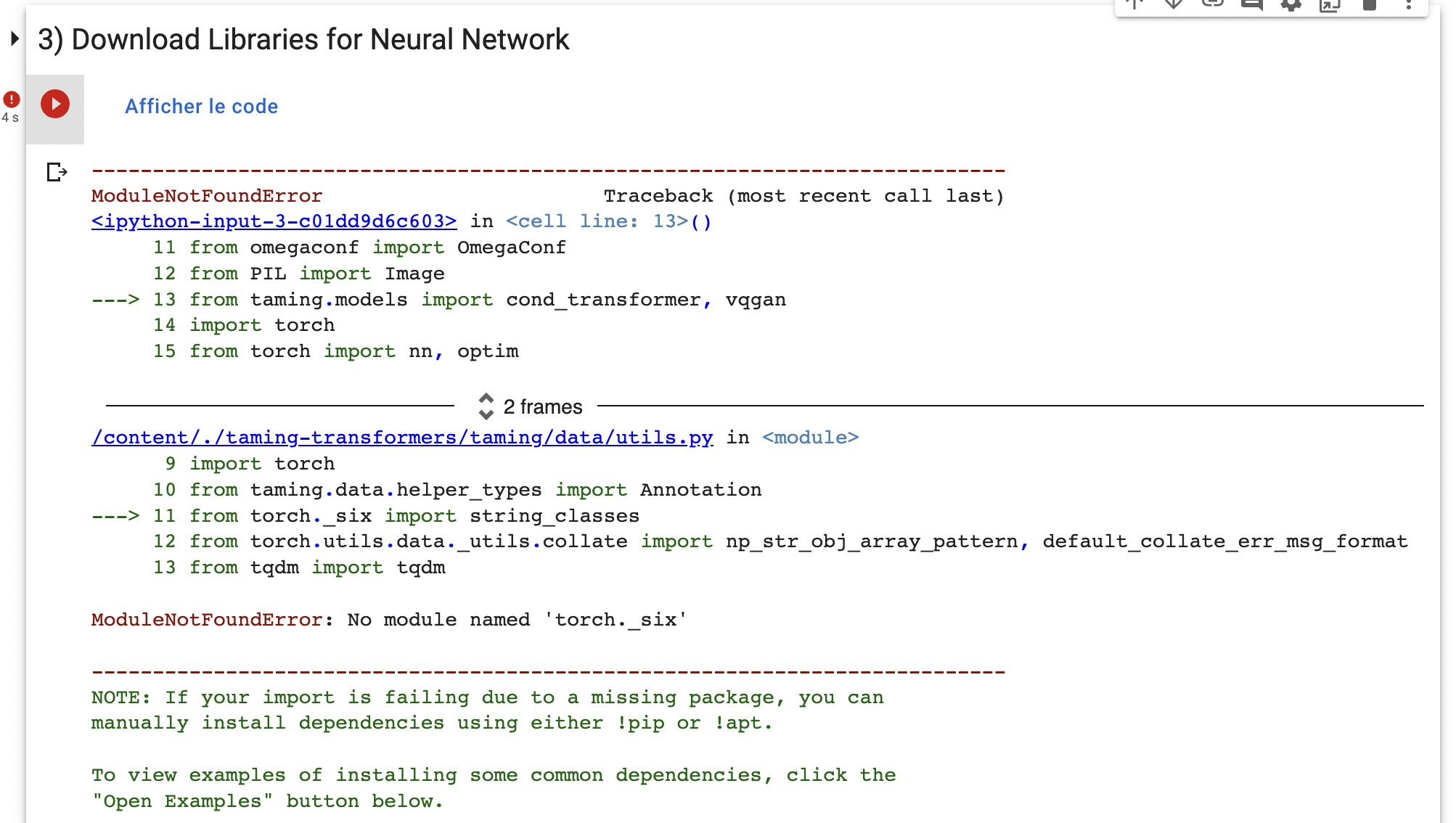Screen dimensions: 1456x823
Task: Click the cell output indicator icon
Action: tap(56, 172)
